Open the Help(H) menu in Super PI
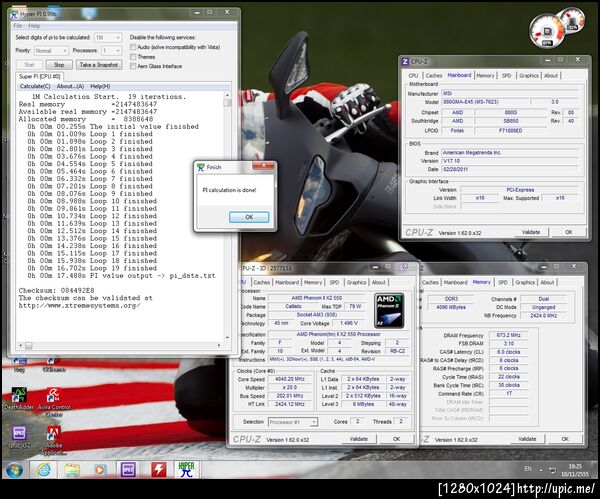Viewport: 600px width, 499px height. pos(100,86)
